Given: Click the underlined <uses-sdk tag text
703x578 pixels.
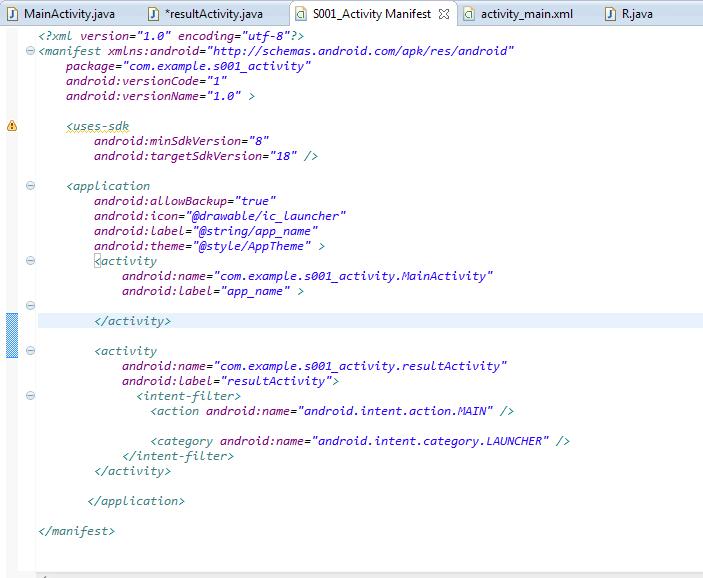Looking at the screenshot, I should (98, 126).
